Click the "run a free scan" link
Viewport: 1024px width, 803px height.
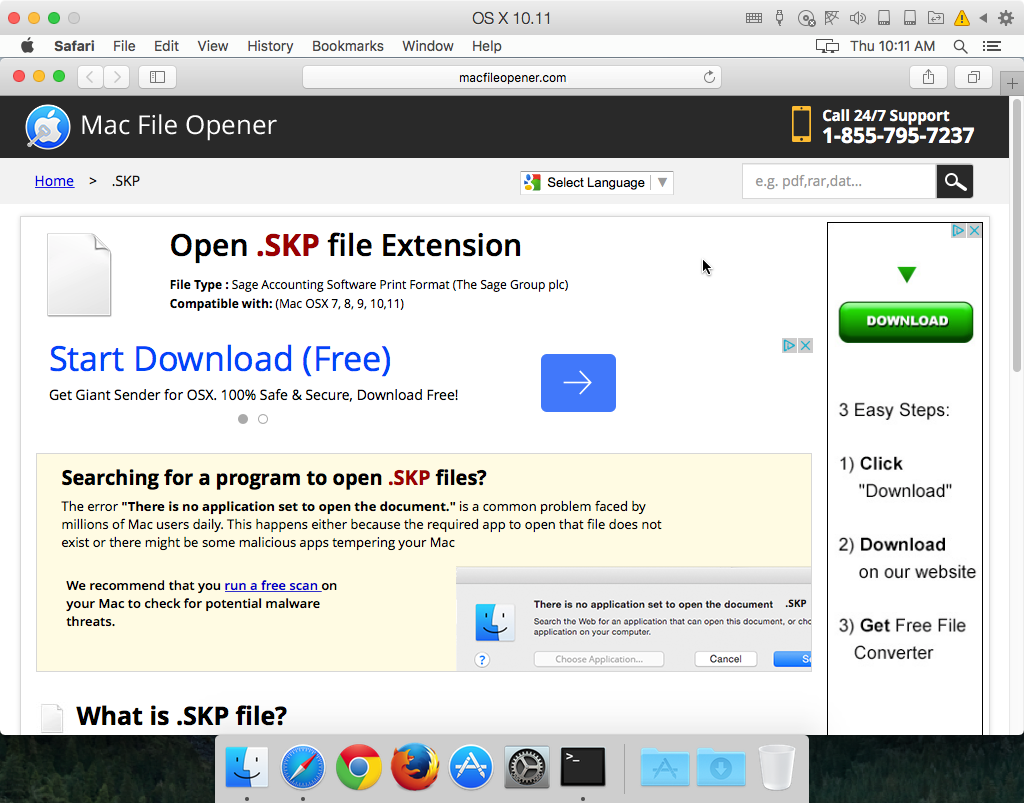click(272, 585)
